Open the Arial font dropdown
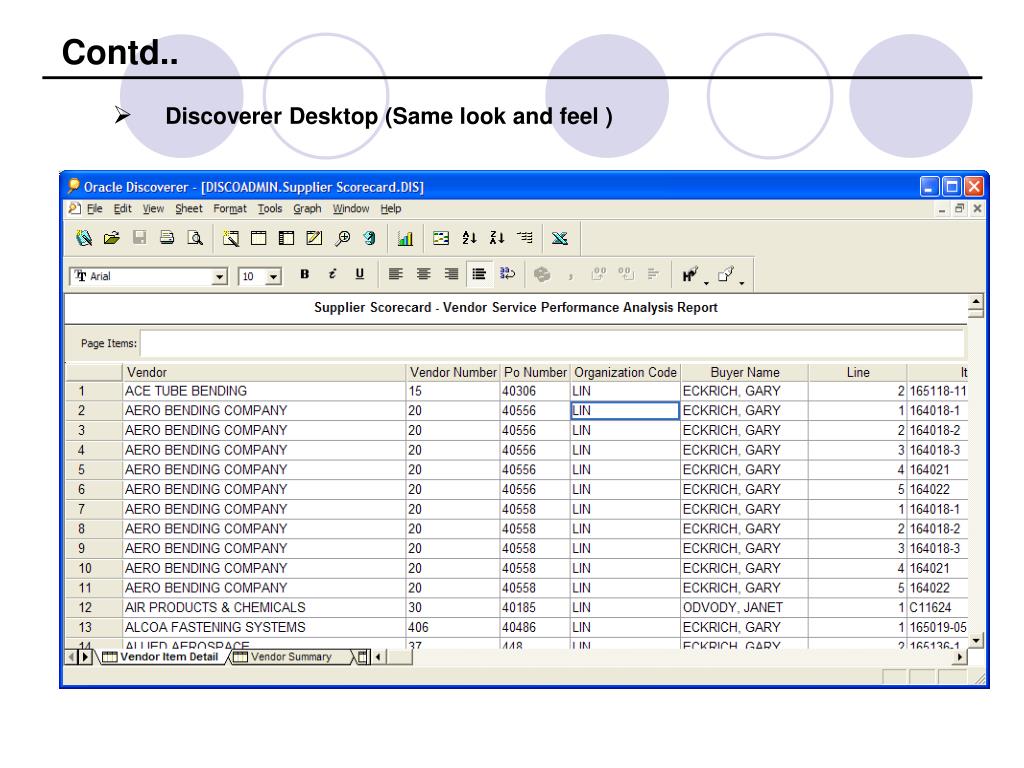This screenshot has height=768, width=1024. pyautogui.click(x=220, y=277)
